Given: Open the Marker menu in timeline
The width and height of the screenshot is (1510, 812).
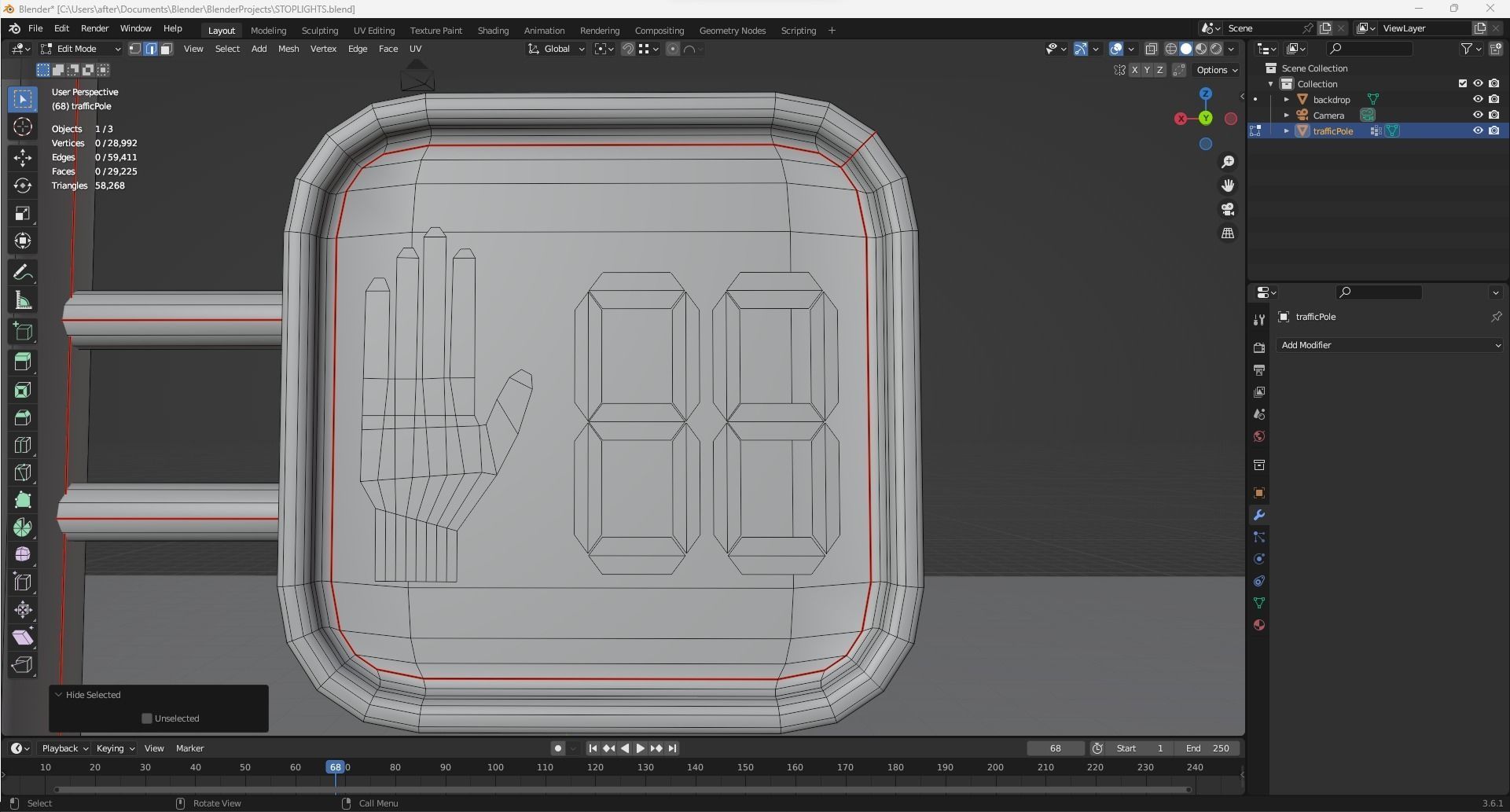Looking at the screenshot, I should point(189,748).
